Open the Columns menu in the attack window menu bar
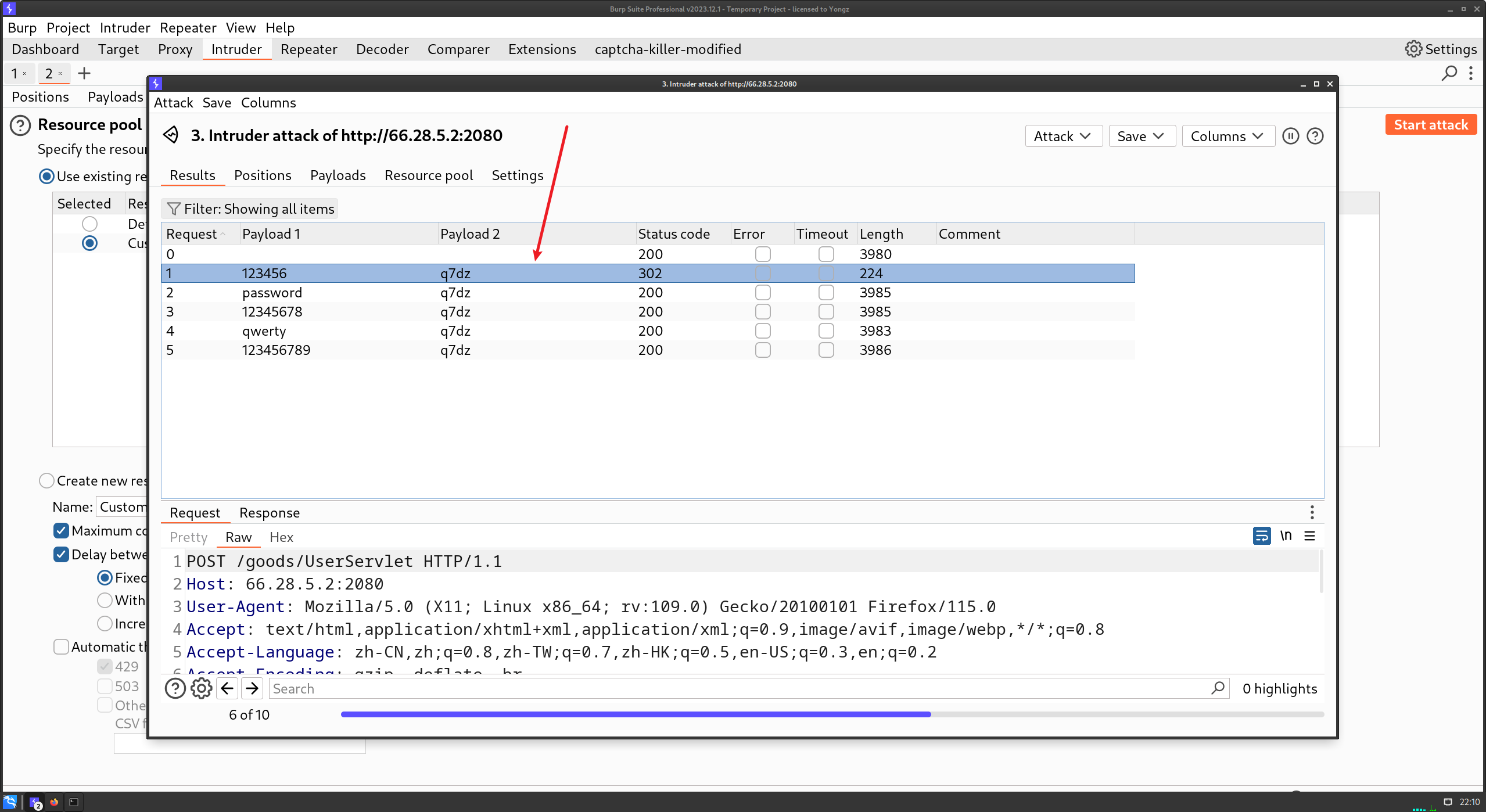Image resolution: width=1486 pixels, height=812 pixels. pos(268,102)
